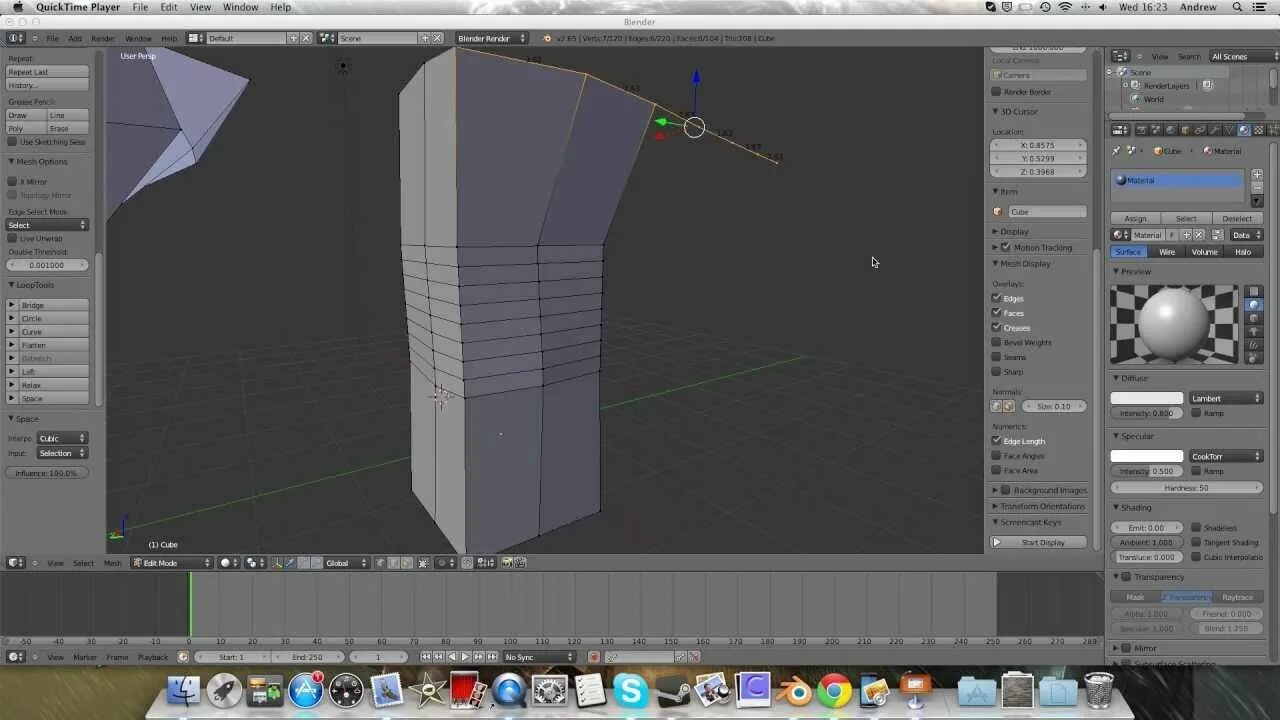Image resolution: width=1280 pixels, height=720 pixels.
Task: Open Finder from the Dock
Action: coord(184,691)
